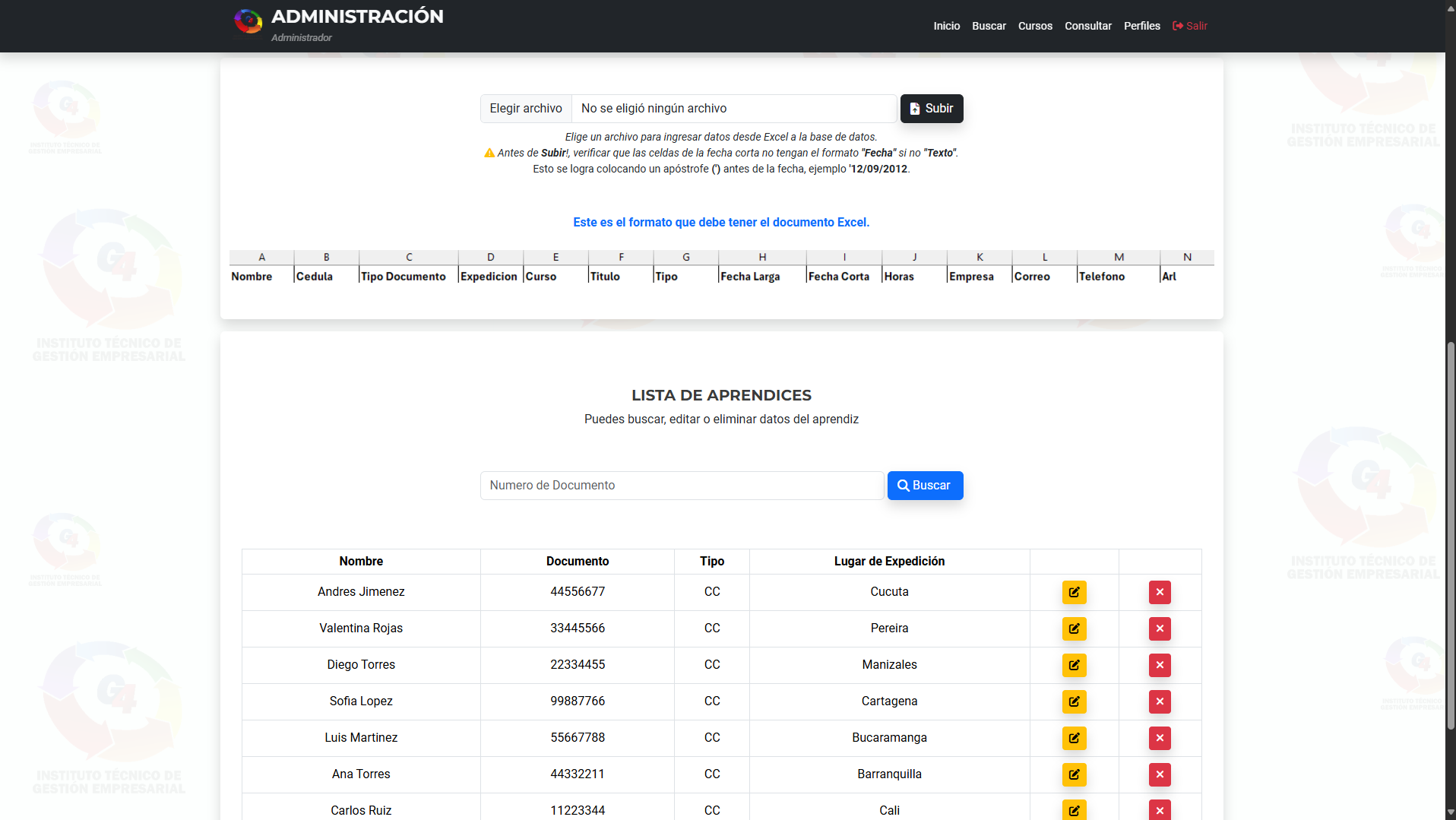Click the institute logo in the header
Viewport: 1456px width, 820px height.
coord(248,22)
